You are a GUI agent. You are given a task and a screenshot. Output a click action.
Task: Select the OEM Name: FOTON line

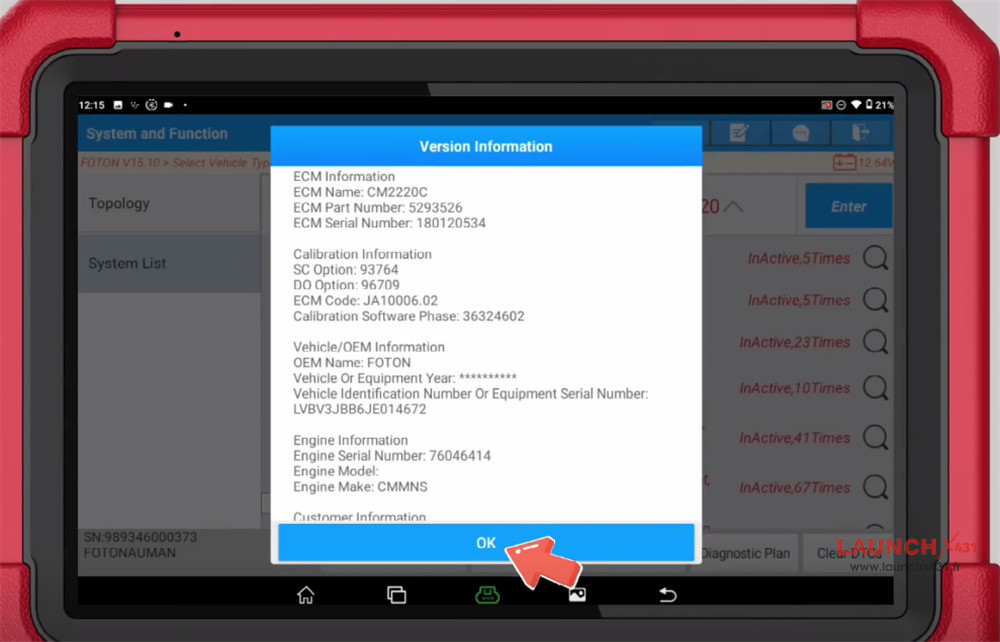click(352, 363)
